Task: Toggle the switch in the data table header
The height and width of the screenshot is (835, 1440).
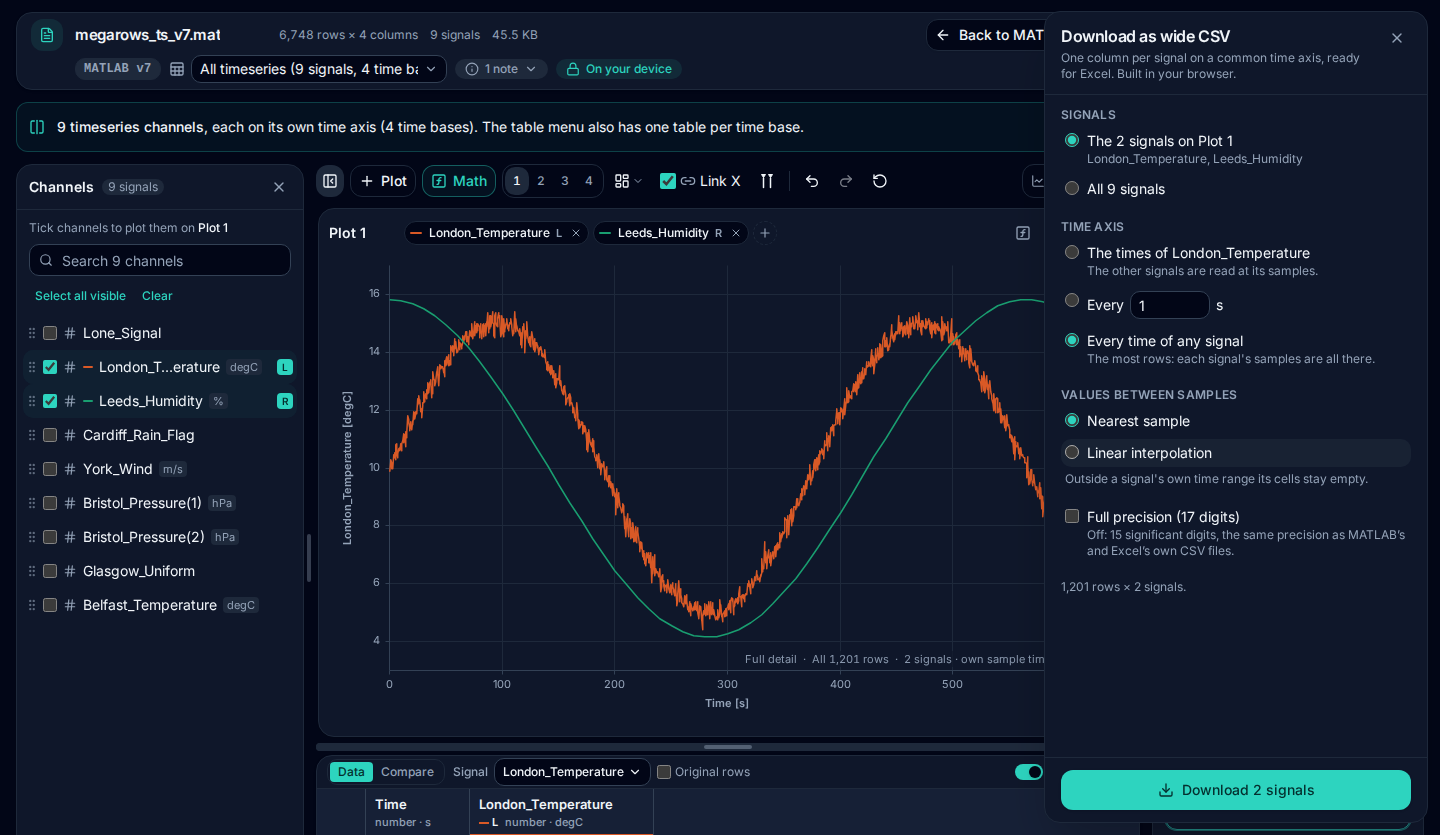Action: click(1029, 772)
